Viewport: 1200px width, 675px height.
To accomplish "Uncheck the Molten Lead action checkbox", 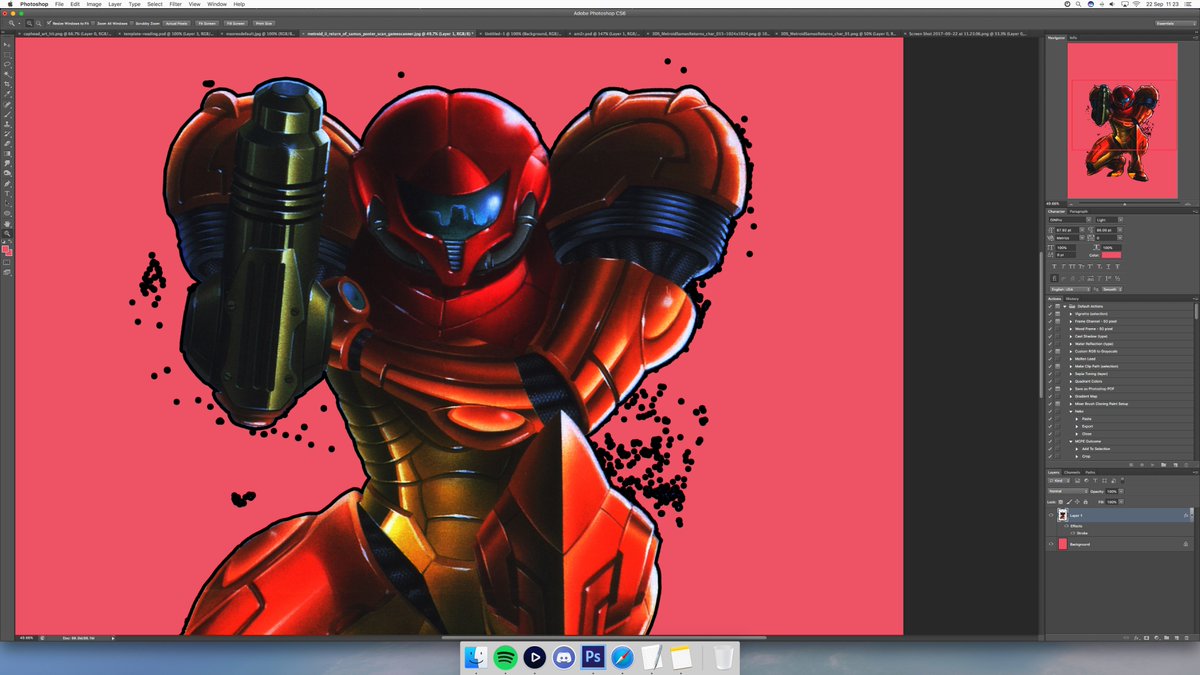I will (1050, 359).
